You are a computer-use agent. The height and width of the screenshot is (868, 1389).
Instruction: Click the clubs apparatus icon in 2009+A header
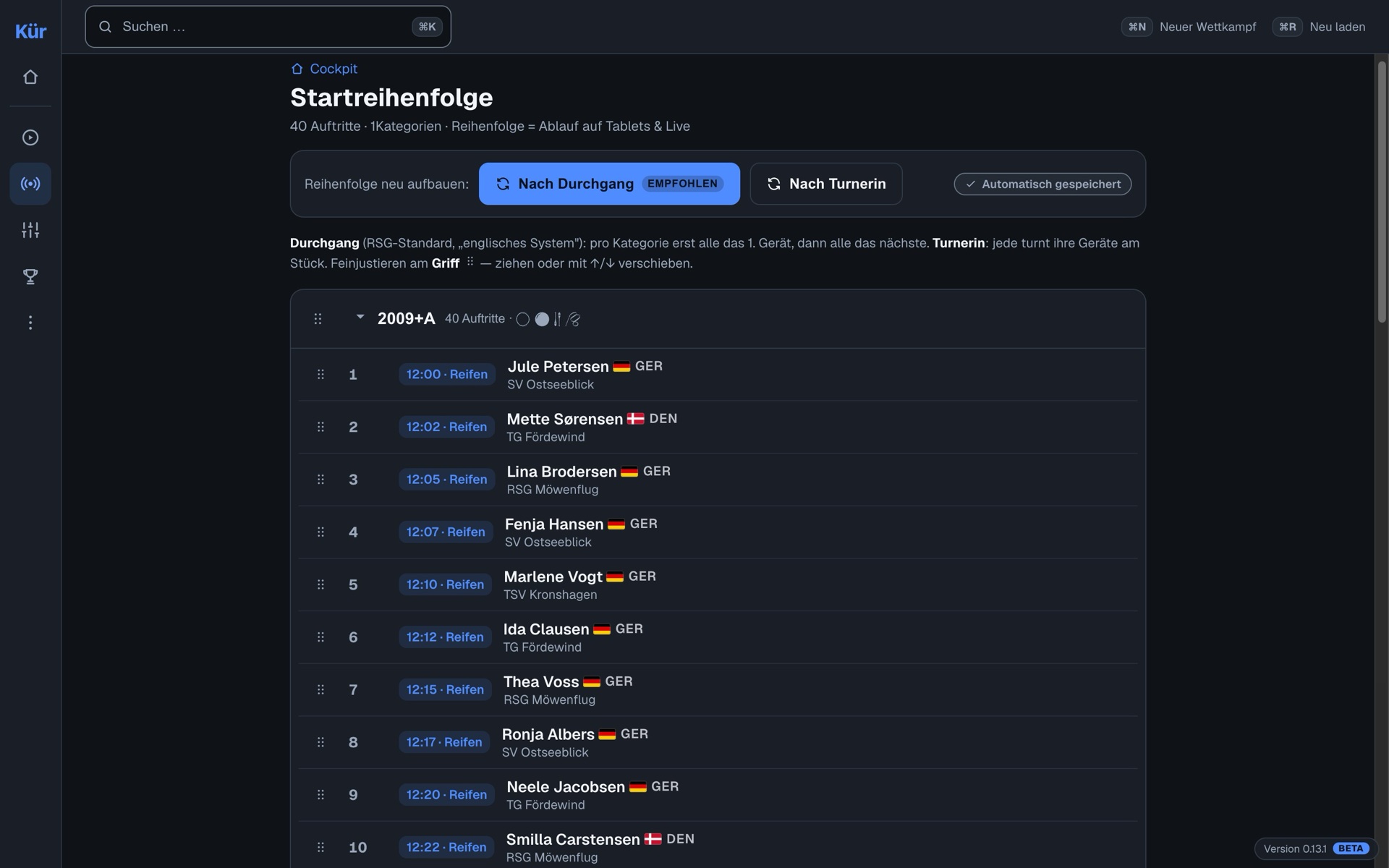[x=557, y=319]
